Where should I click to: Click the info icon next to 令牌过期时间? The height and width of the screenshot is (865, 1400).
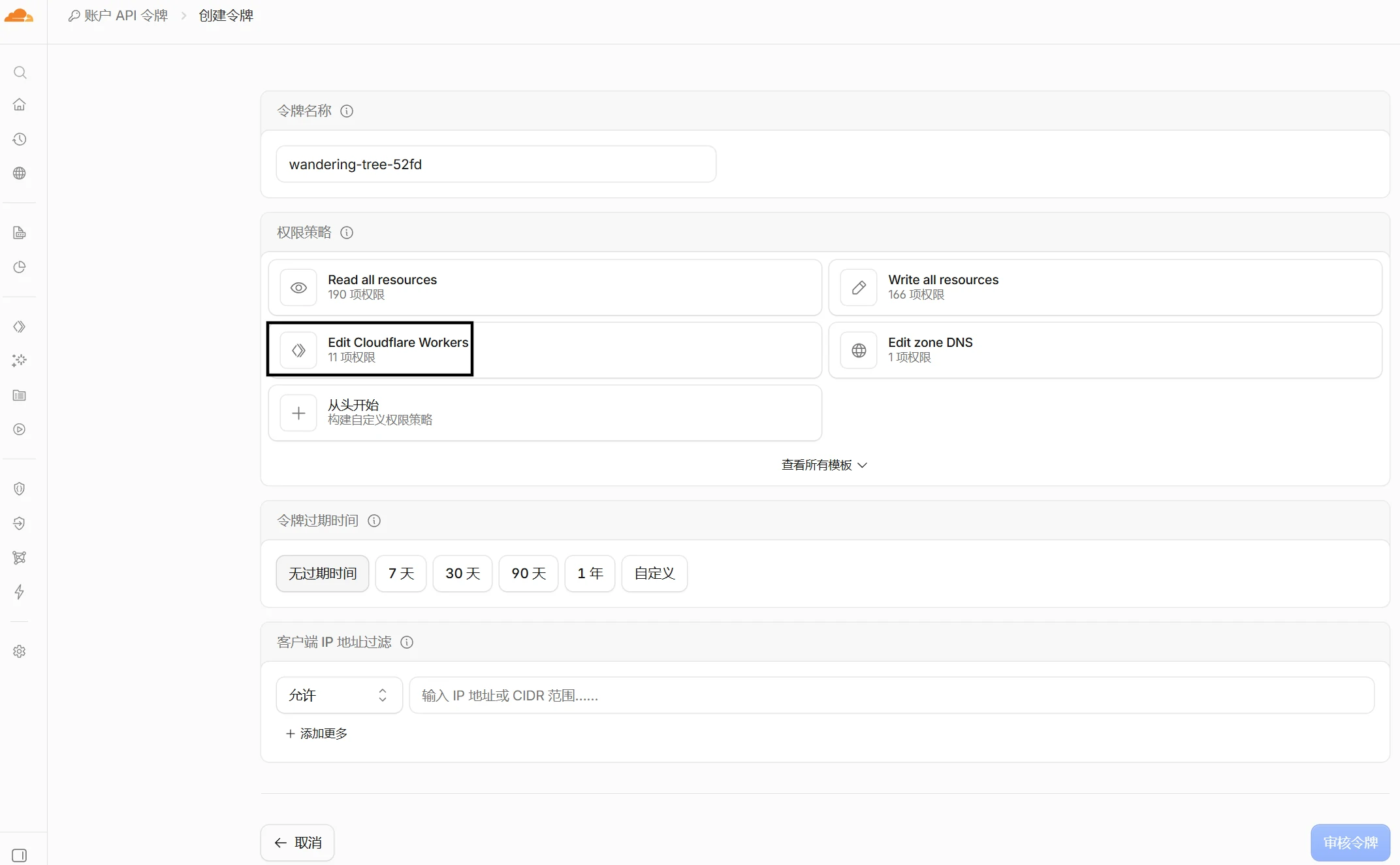pos(374,521)
